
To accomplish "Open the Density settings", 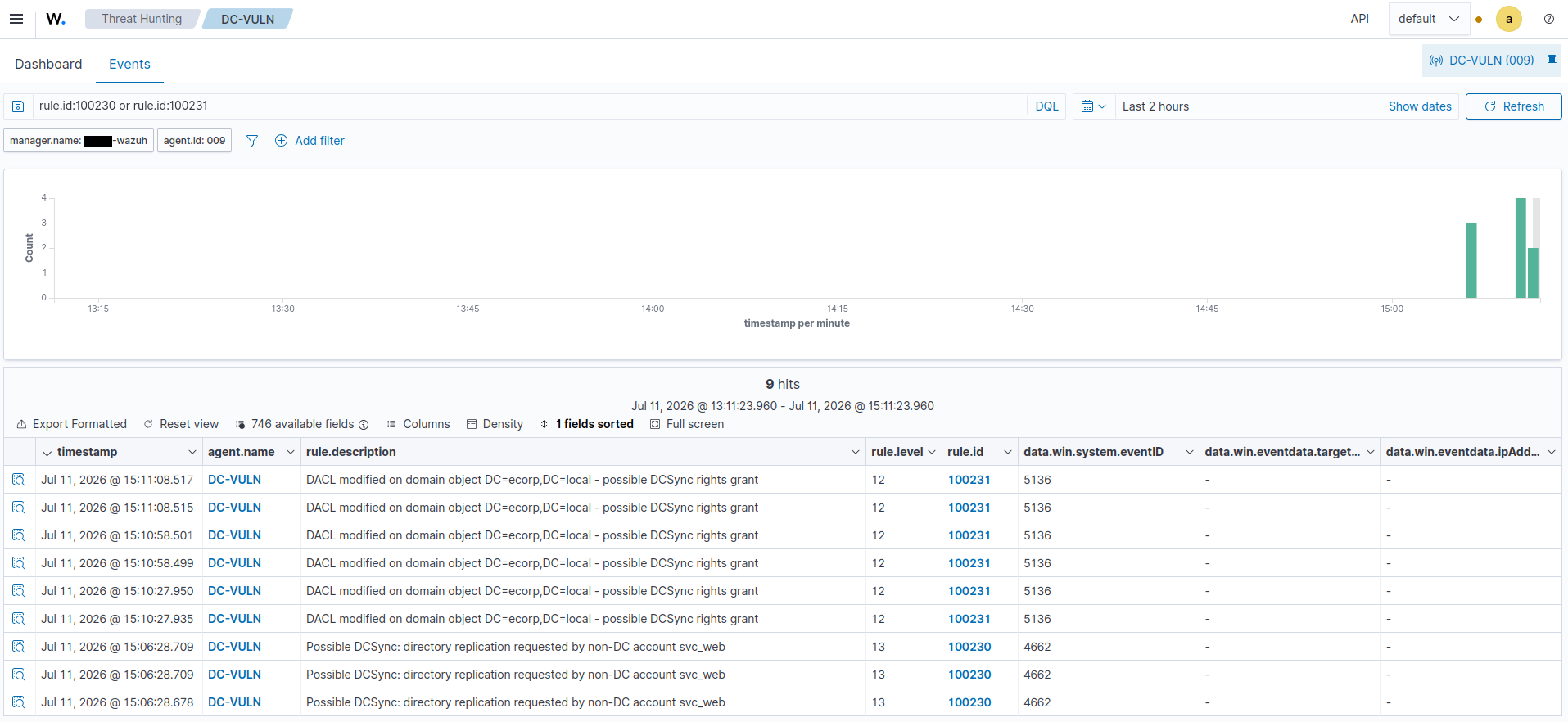I will (495, 424).
